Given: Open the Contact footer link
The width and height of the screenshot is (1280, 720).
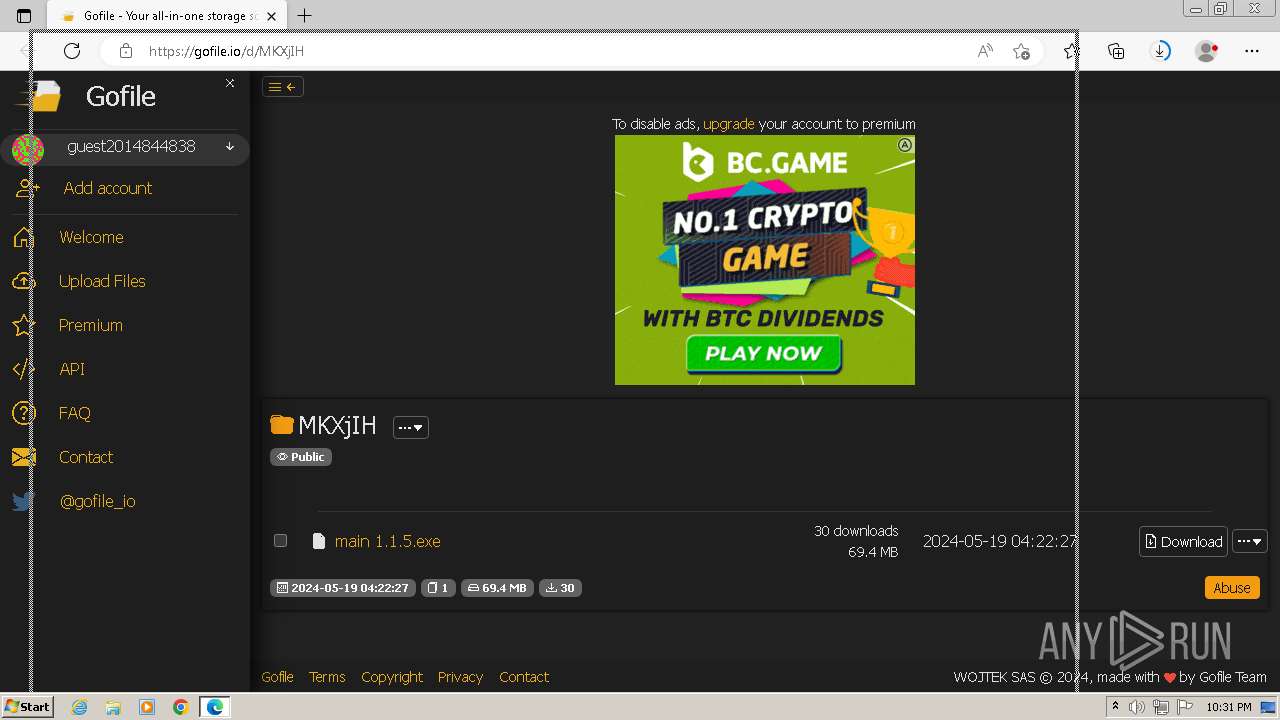Looking at the screenshot, I should 524,677.
